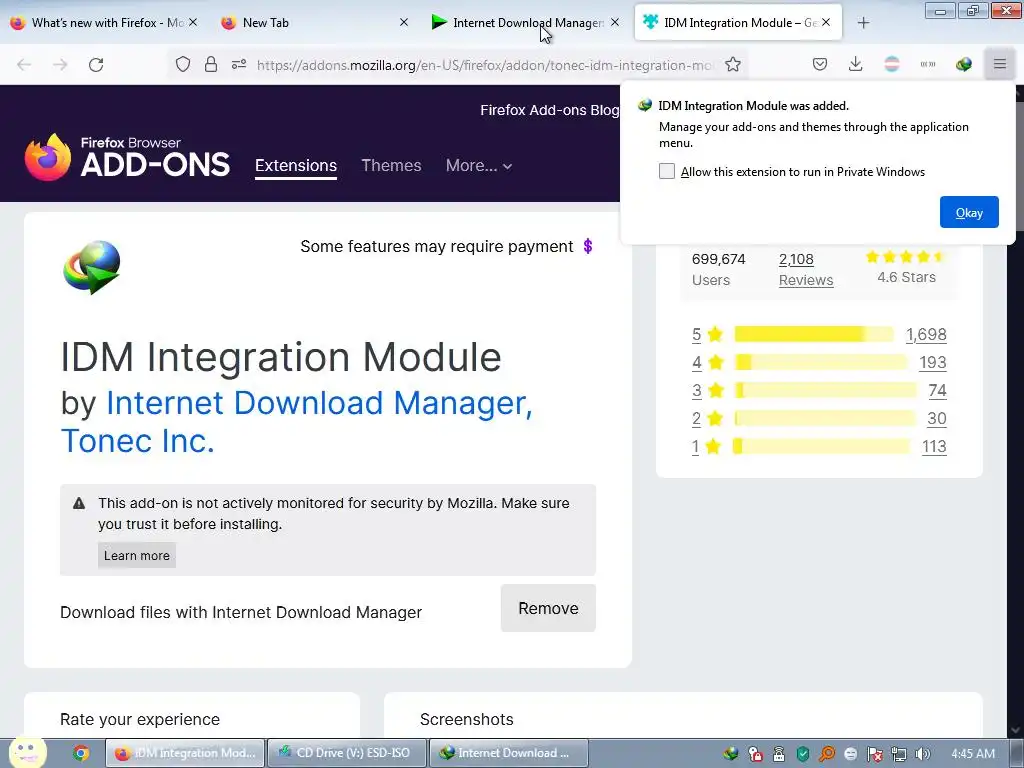Save page to Pocket
Image resolution: width=1024 pixels, height=768 pixels.
point(820,64)
